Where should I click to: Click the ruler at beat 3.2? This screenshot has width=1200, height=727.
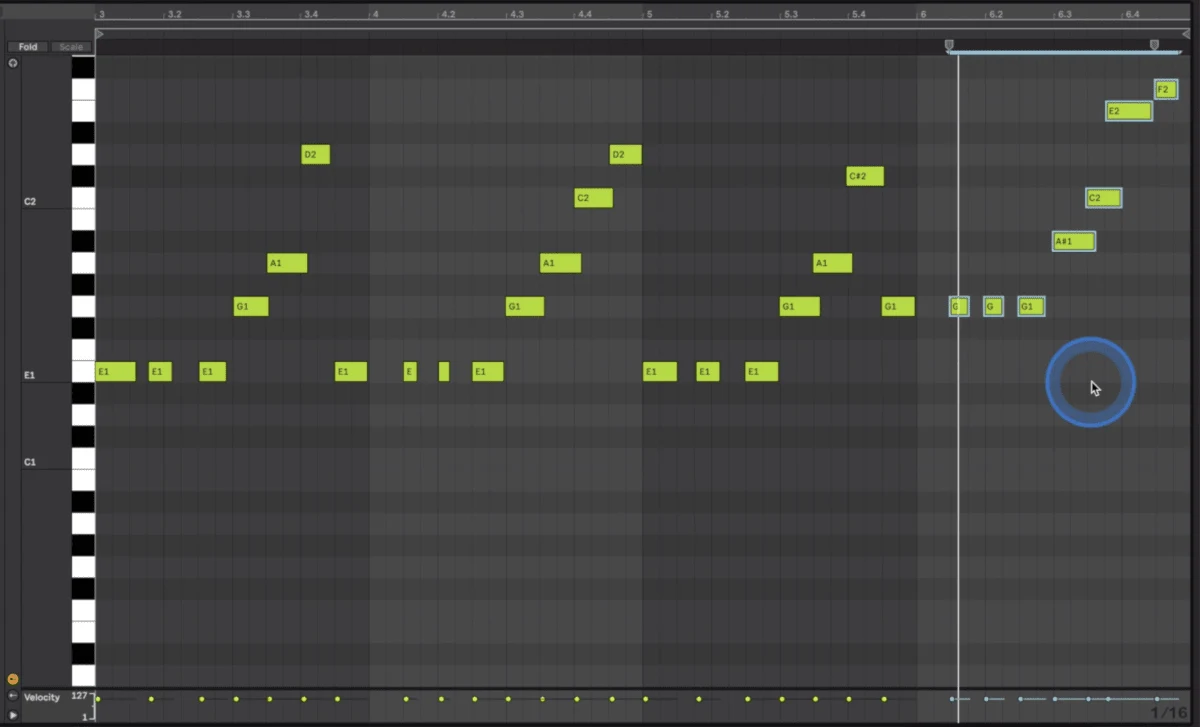coord(174,14)
